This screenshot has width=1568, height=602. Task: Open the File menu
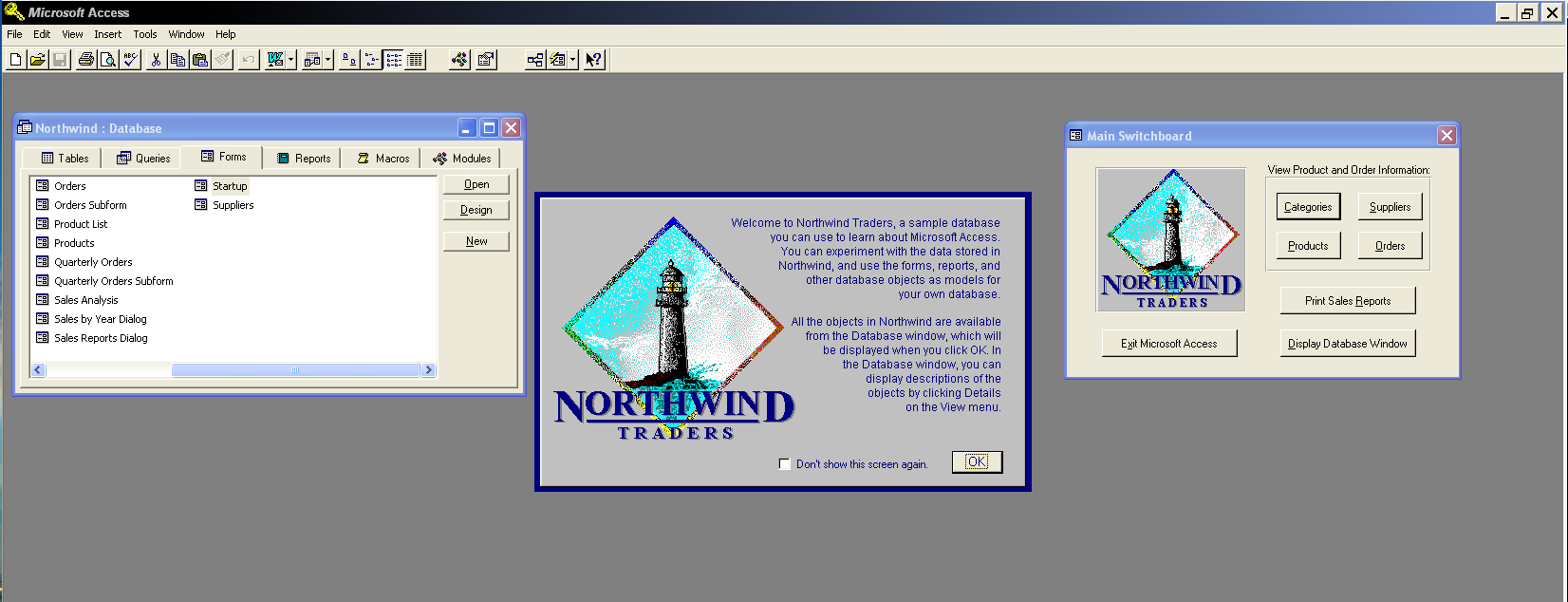tap(14, 34)
